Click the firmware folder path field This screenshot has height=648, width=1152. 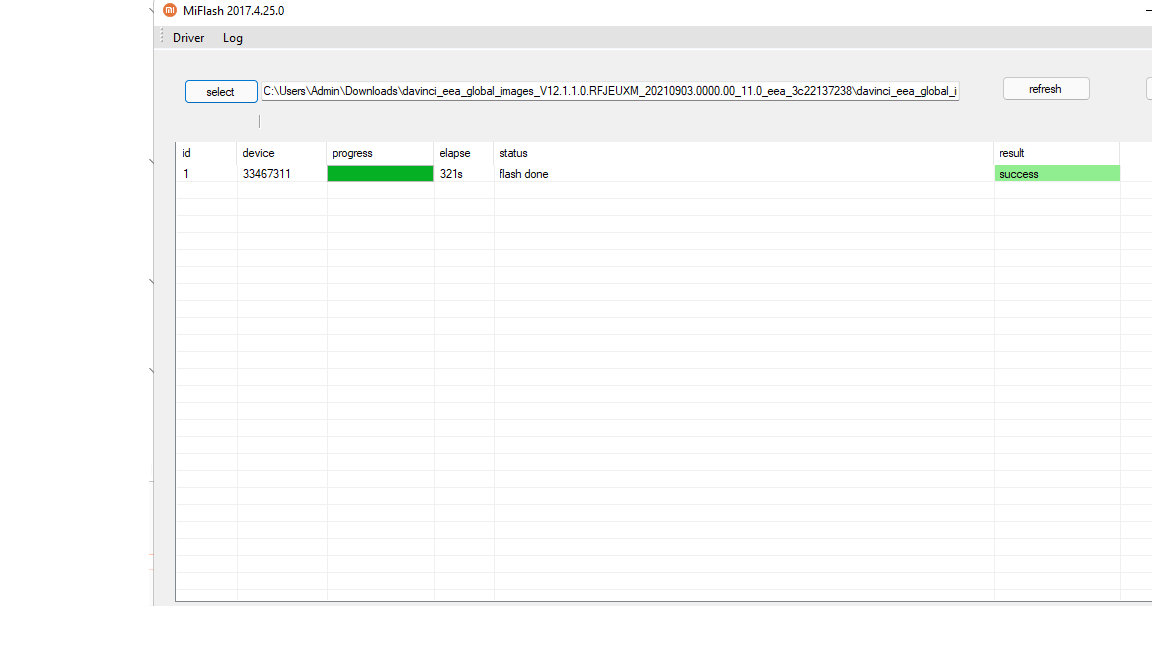pos(610,91)
